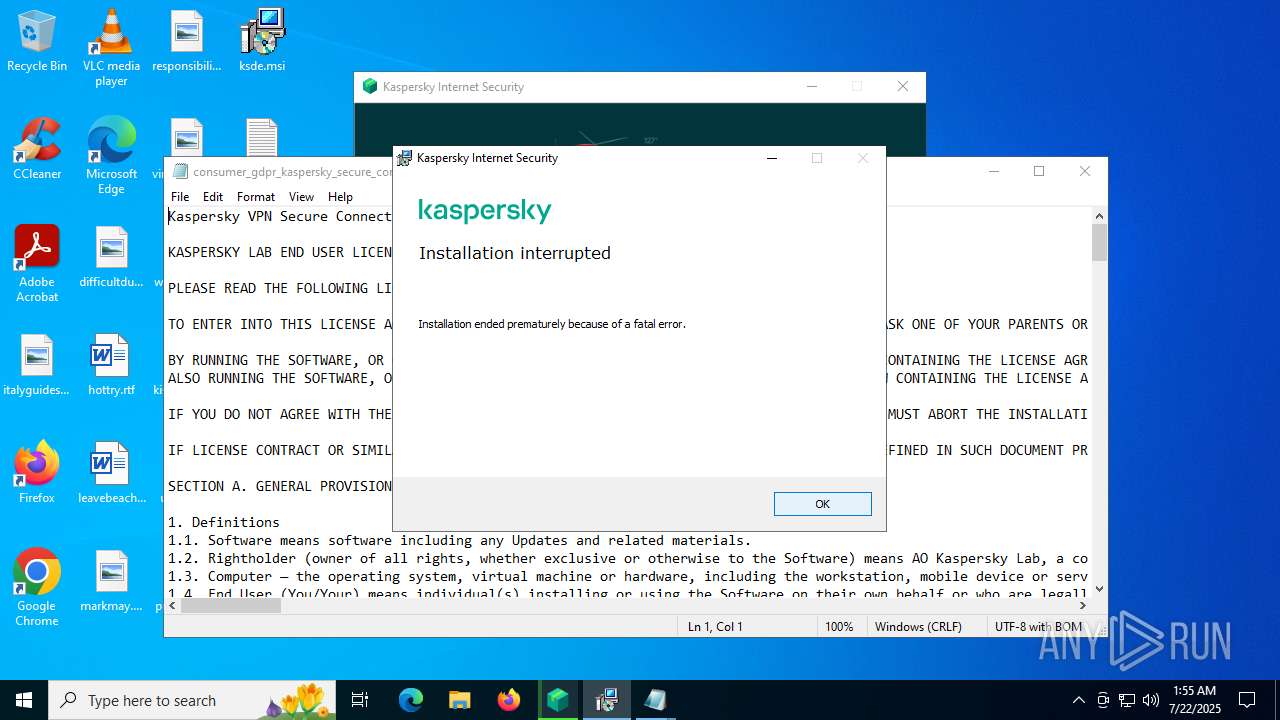This screenshot has width=1280, height=720.
Task: Open the volume control tray icon
Action: [1151, 700]
